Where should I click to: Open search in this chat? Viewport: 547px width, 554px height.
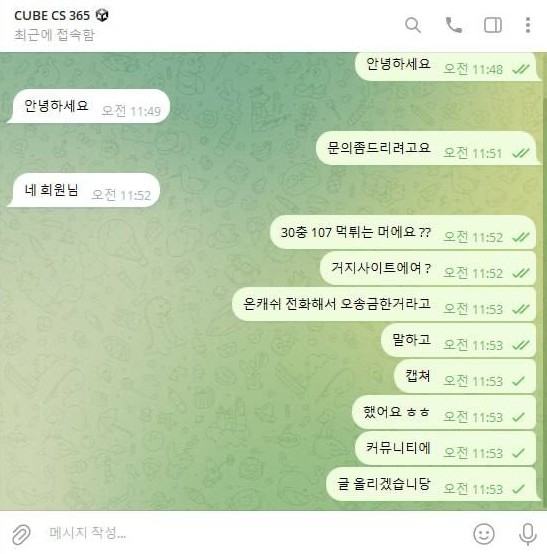click(x=413, y=25)
